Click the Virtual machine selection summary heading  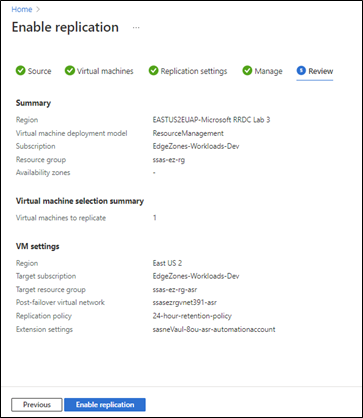coord(80,201)
